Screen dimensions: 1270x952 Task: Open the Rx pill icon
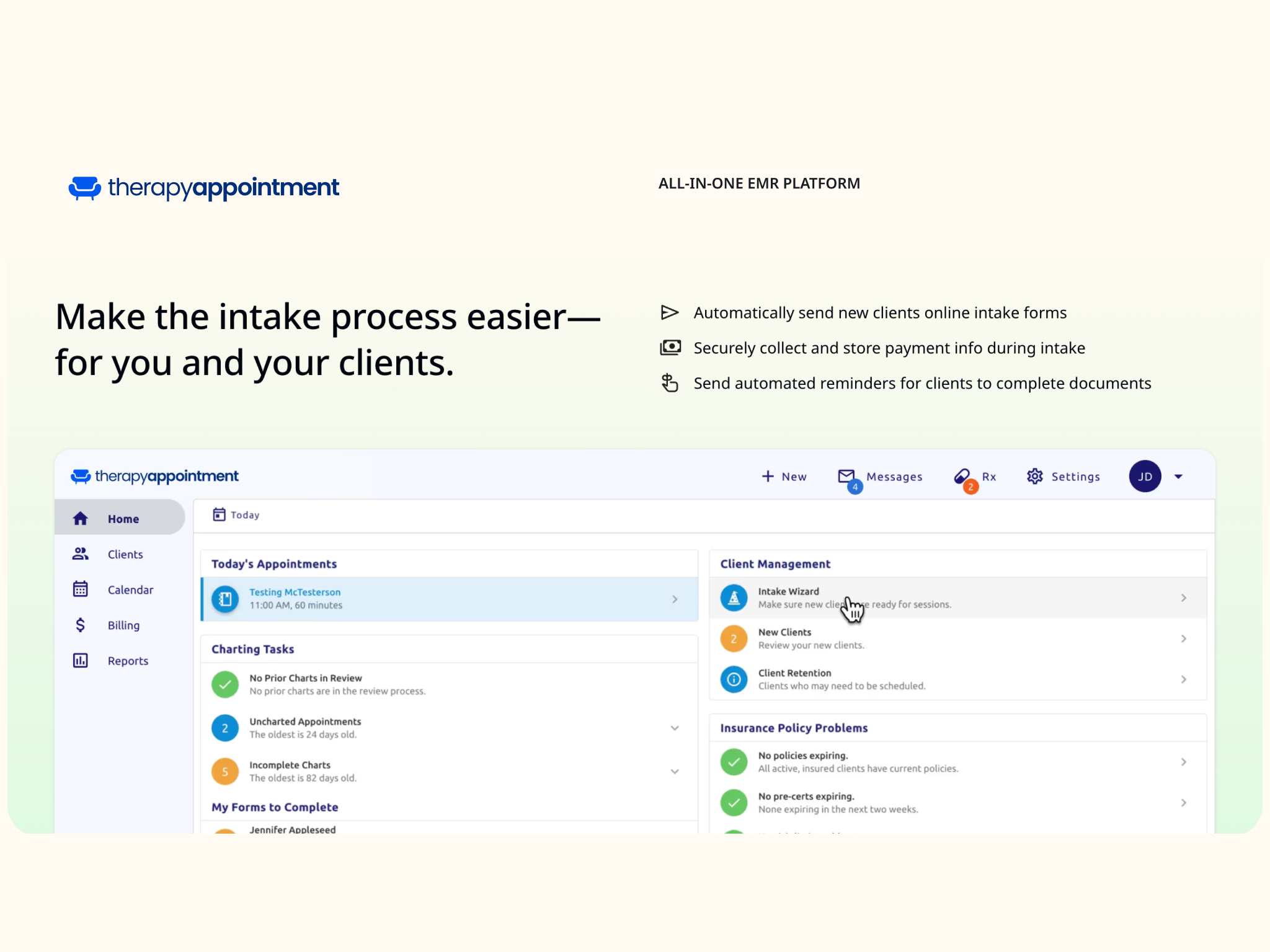tap(962, 476)
